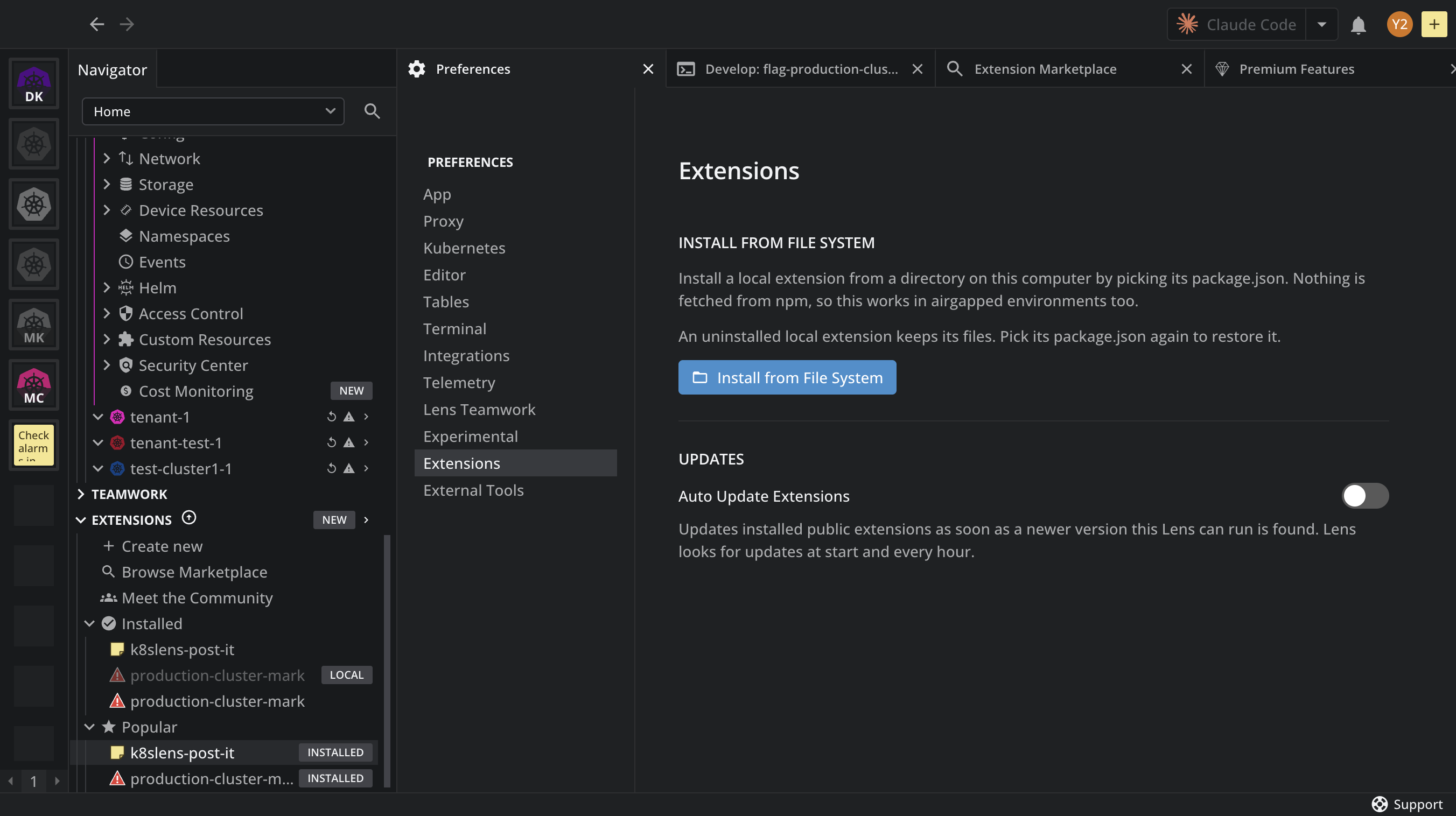The image size is (1456, 816).
Task: Go to previous hotbar page arrow
Action: (11, 781)
